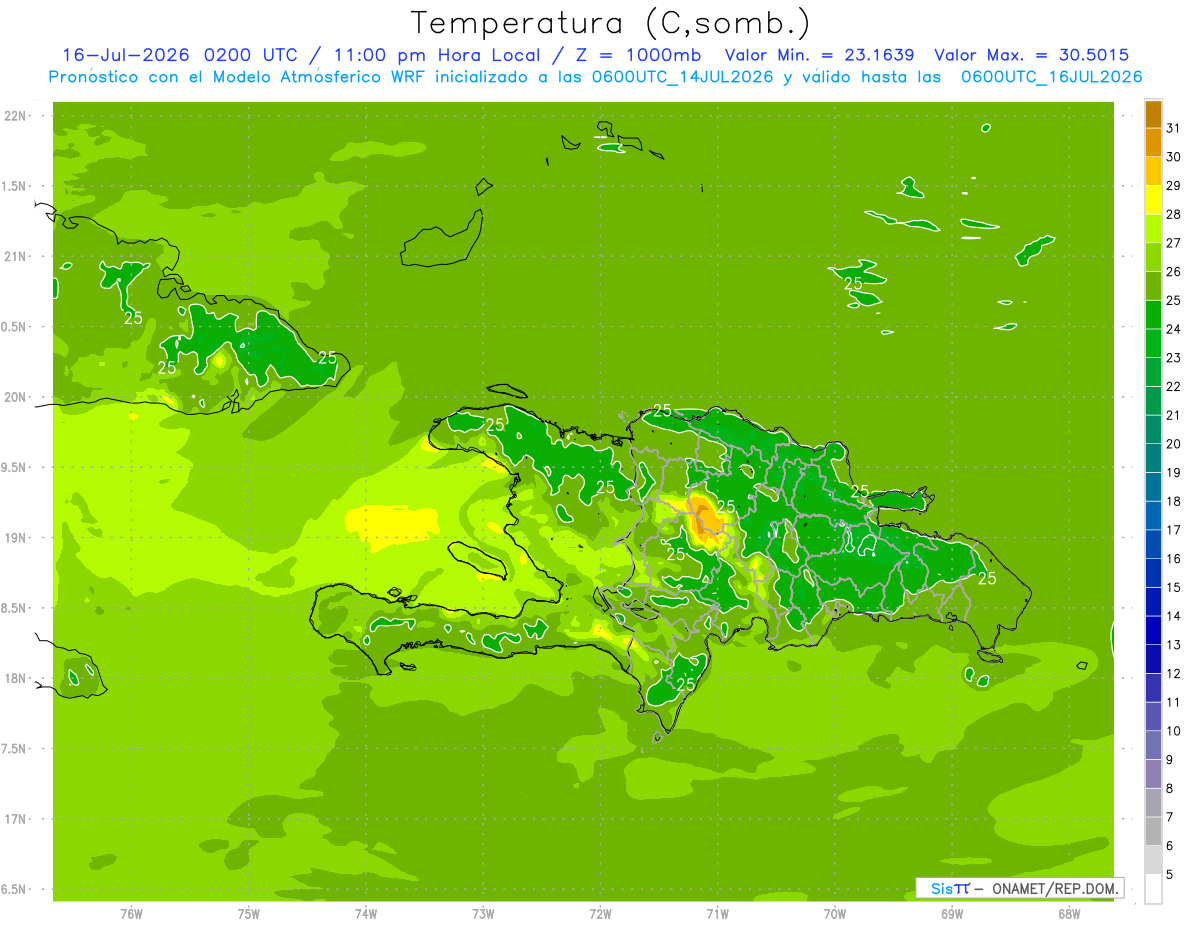The width and height of the screenshot is (1200, 927).
Task: Click the colorbar swatch between 16 and 17
Action: [1153, 545]
